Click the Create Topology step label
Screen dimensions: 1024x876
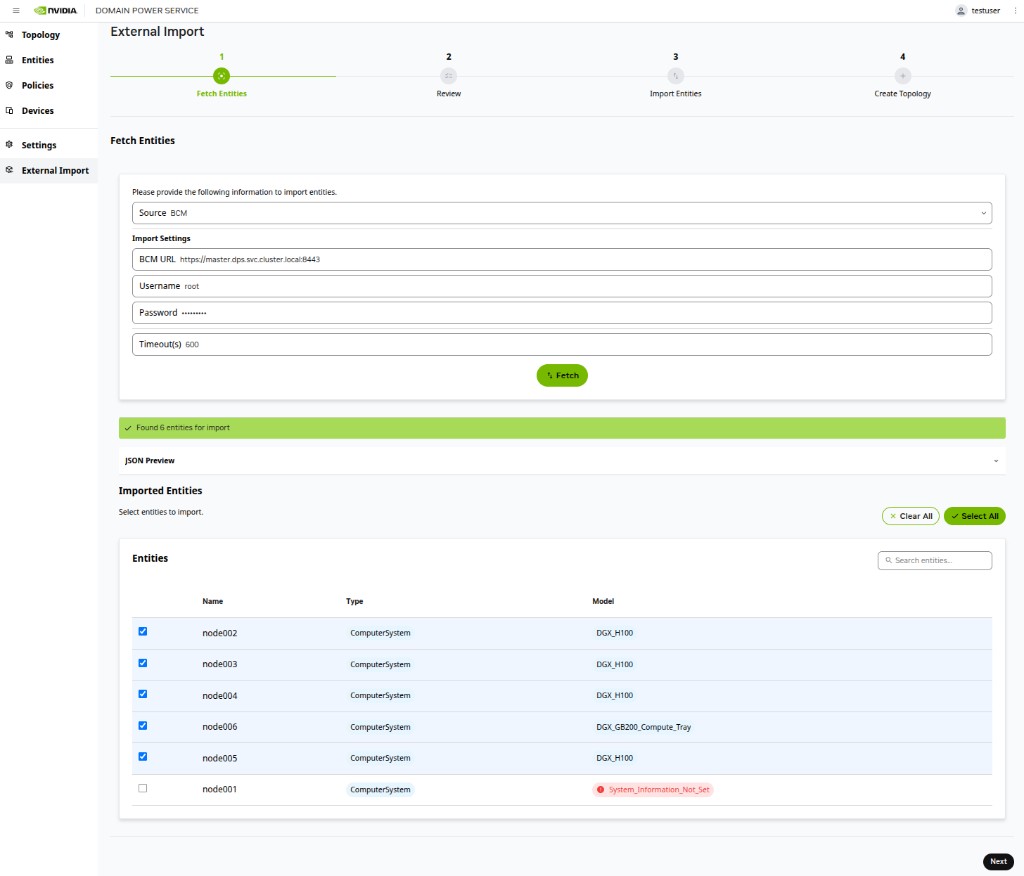(903, 94)
